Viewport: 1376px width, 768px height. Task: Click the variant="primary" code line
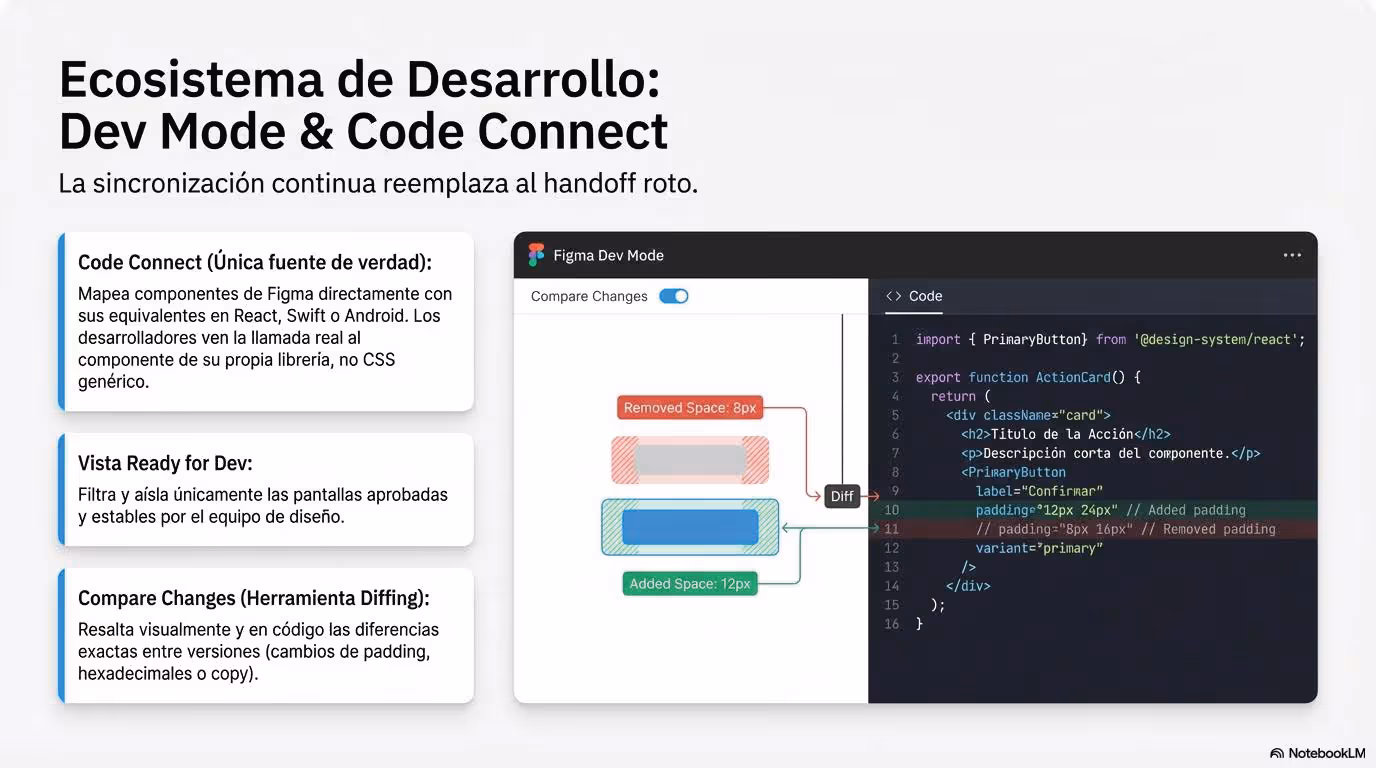[1039, 548]
